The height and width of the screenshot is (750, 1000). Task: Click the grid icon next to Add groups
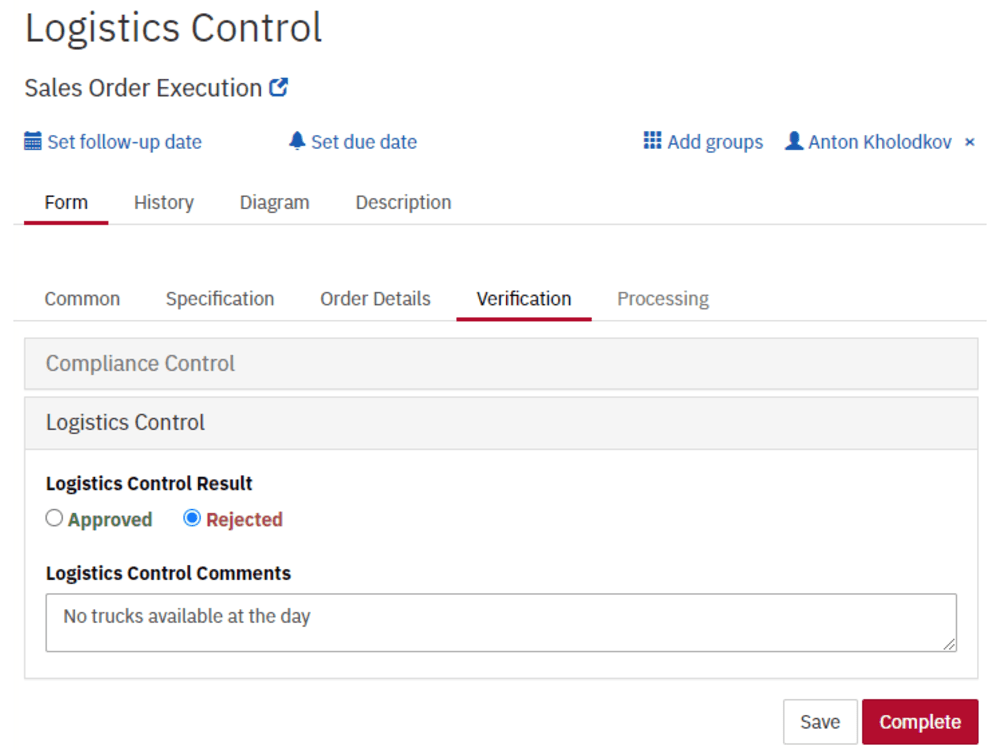click(651, 141)
